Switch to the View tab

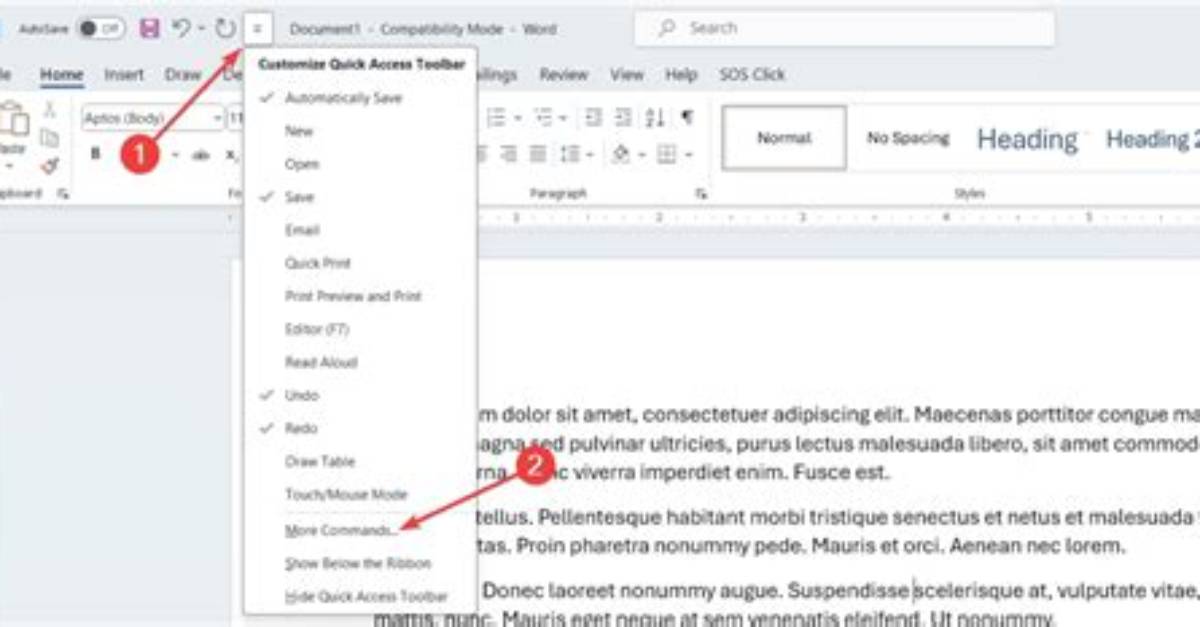pos(627,74)
